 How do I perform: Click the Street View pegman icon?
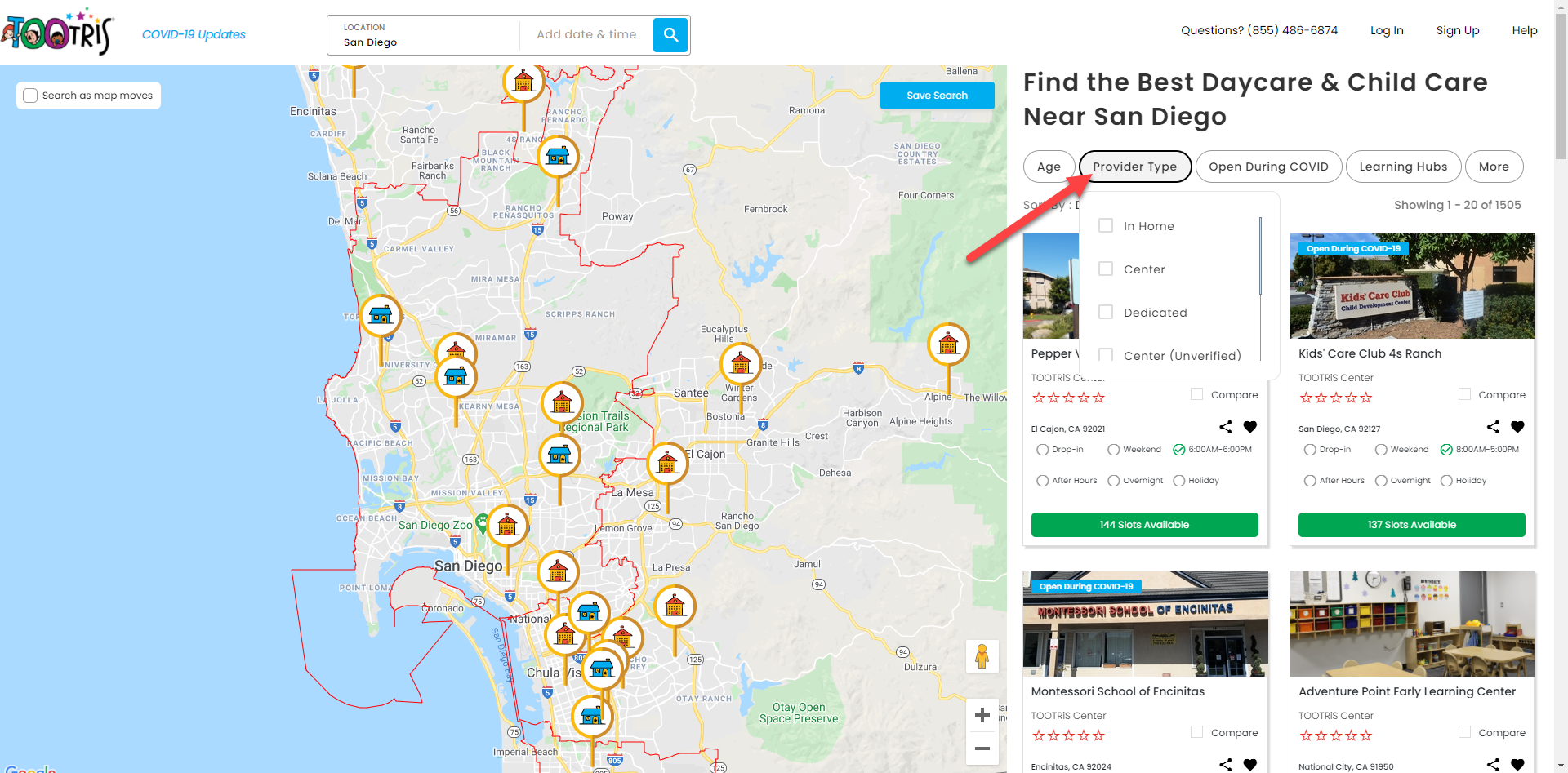pyautogui.click(x=982, y=656)
